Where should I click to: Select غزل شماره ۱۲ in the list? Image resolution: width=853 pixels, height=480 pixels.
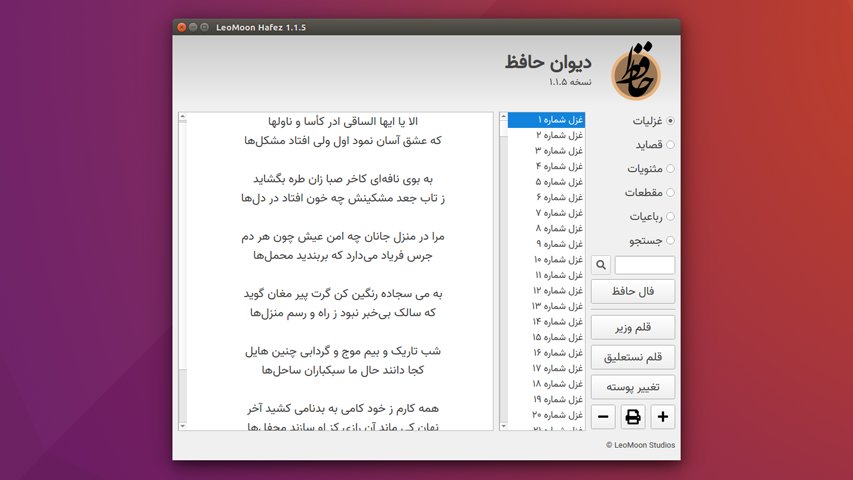tap(546, 291)
